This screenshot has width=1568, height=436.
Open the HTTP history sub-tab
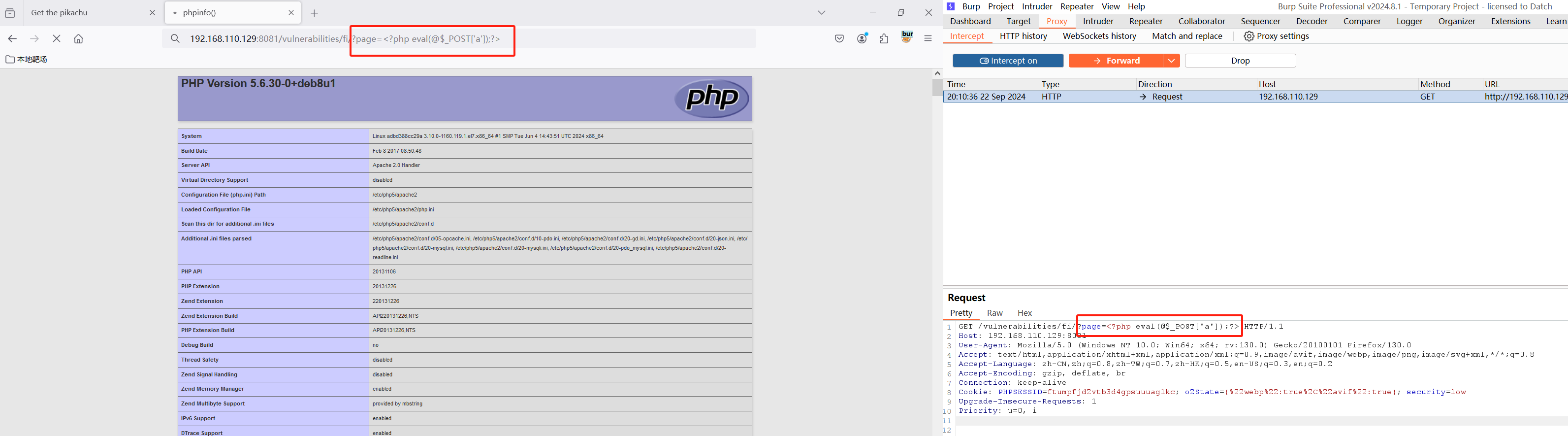(x=1023, y=36)
